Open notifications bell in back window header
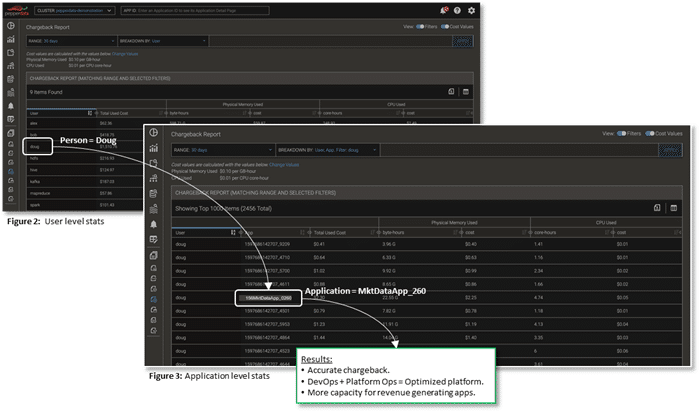700x412 pixels. [444, 10]
